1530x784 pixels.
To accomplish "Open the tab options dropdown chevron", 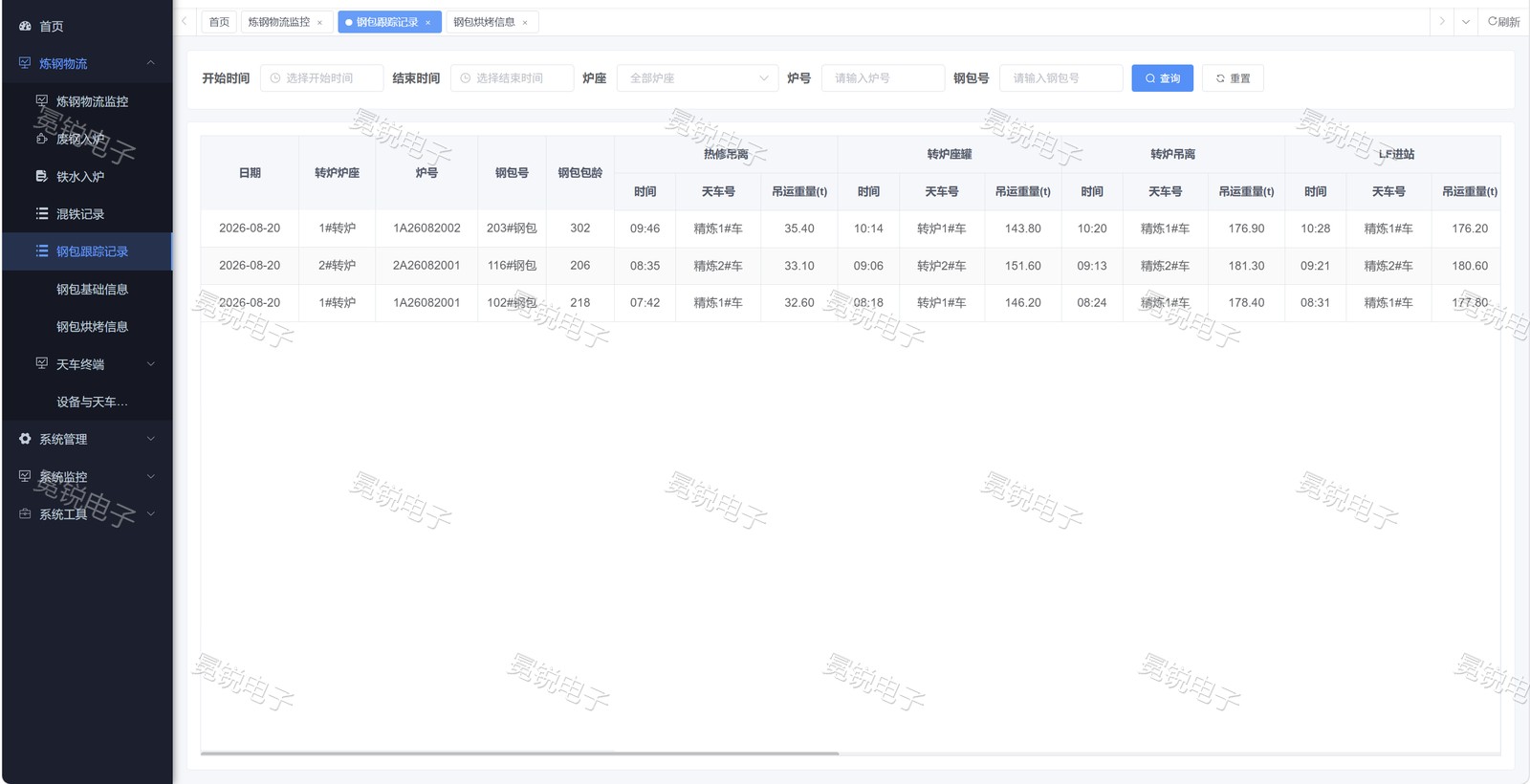I will pos(1466,21).
